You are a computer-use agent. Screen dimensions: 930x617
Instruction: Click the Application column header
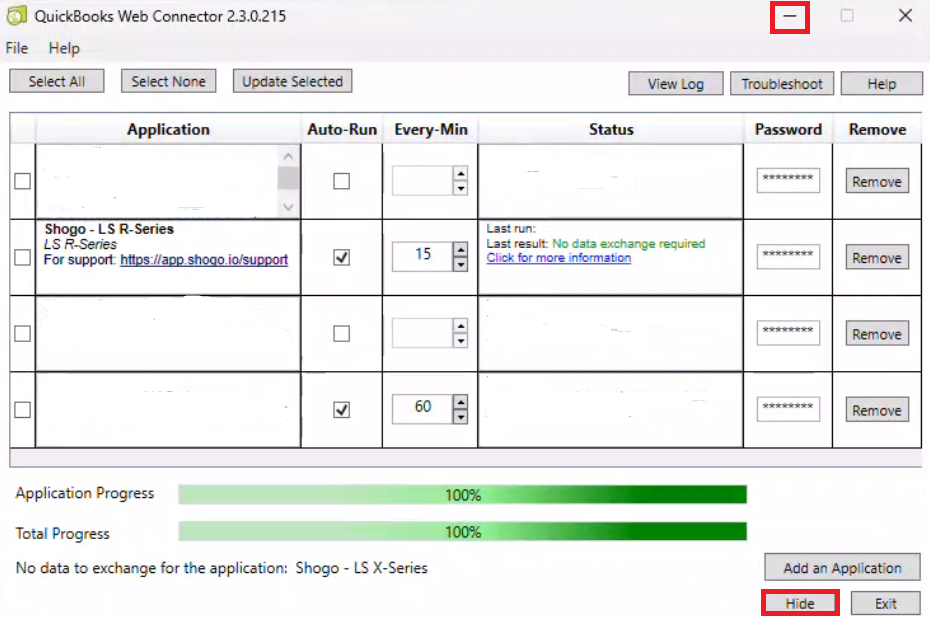pos(168,129)
